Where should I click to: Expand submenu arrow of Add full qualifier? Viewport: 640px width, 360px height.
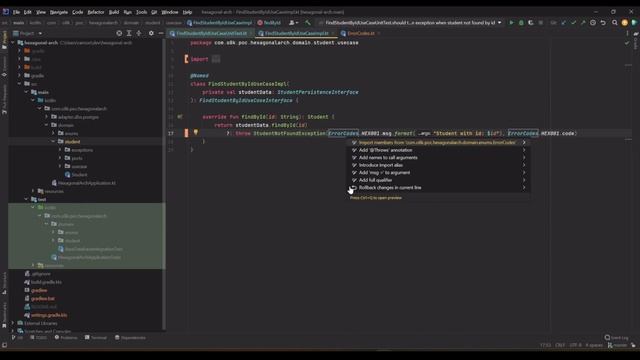click(x=524, y=180)
